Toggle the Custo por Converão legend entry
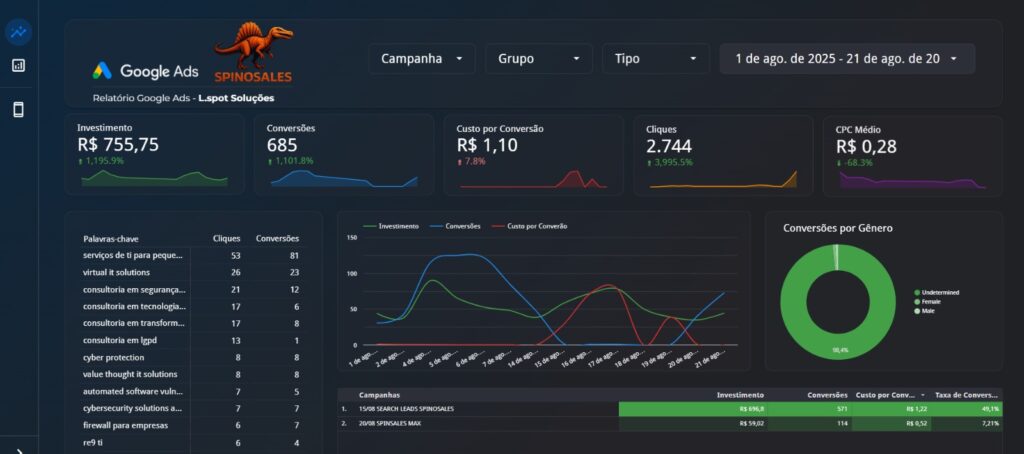 (528, 226)
